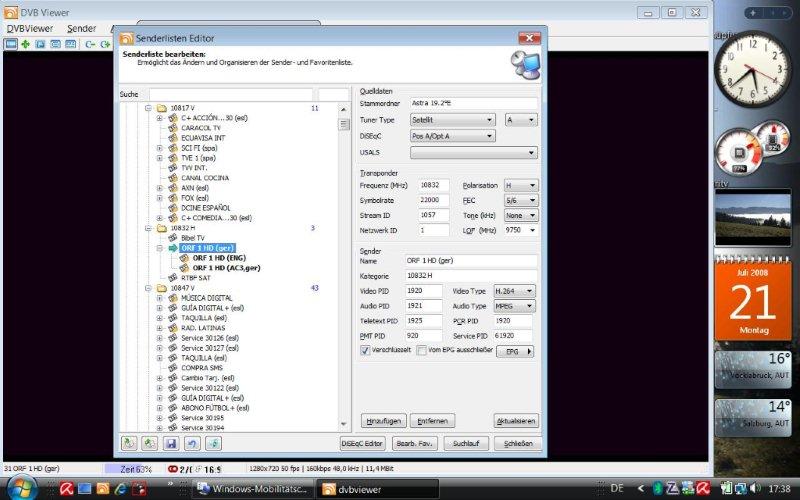
Task: Open the Sender menu
Action: click(x=81, y=28)
